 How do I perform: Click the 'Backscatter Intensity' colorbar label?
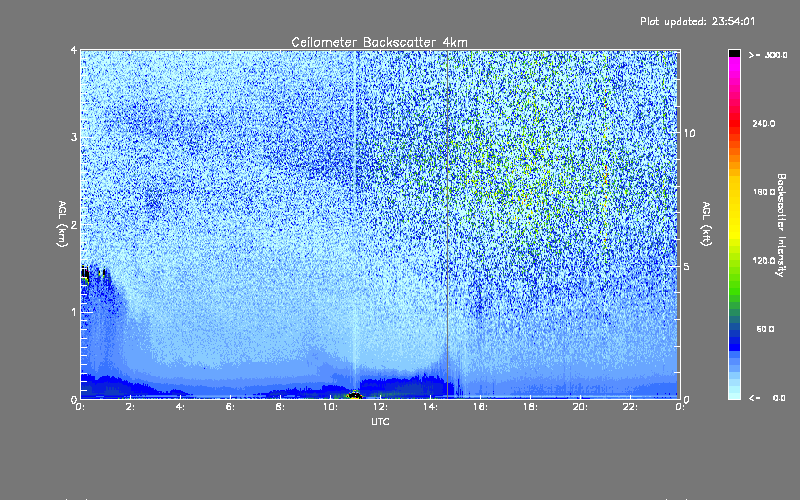tap(781, 225)
